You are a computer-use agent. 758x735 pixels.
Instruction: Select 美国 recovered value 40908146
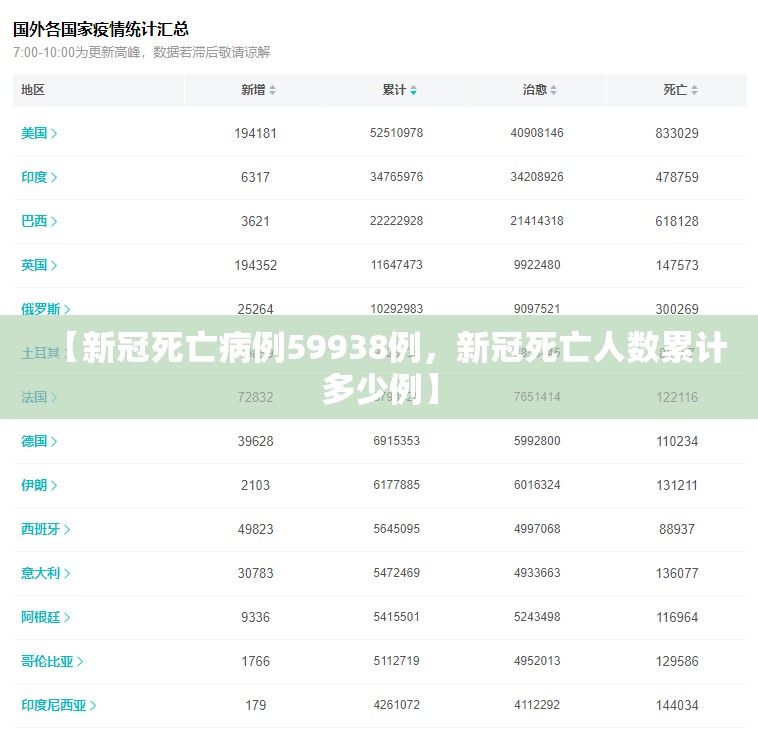(537, 133)
